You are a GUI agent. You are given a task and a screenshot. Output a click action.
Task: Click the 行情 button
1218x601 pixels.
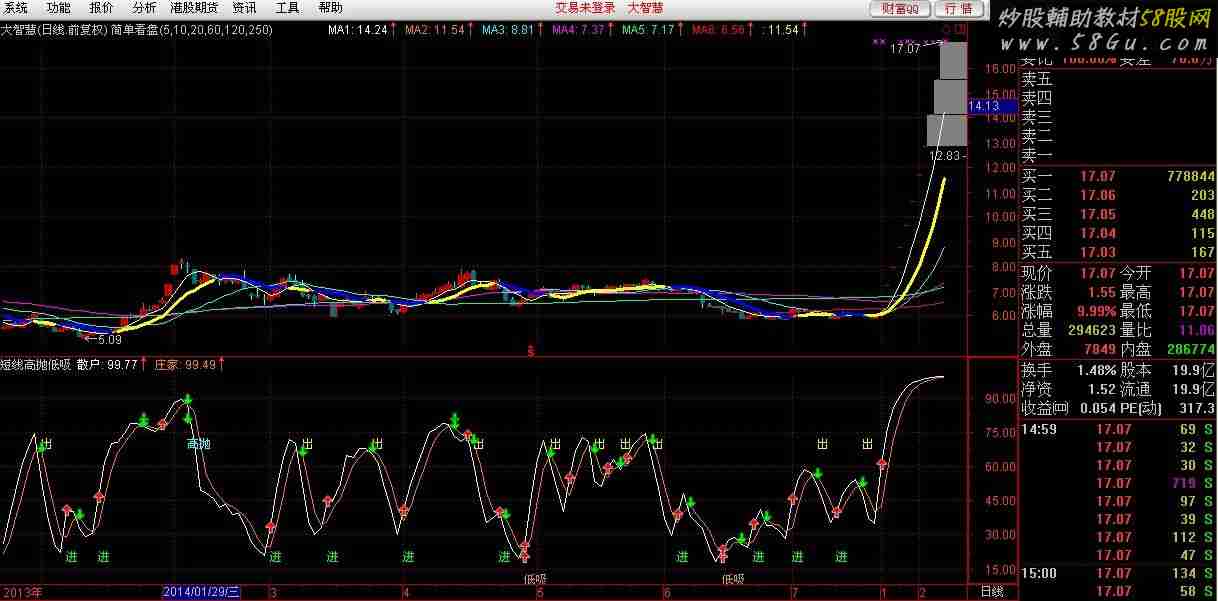(x=958, y=9)
